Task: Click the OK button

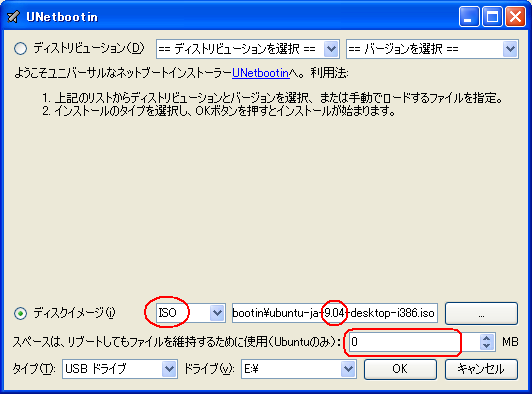Action: click(400, 369)
